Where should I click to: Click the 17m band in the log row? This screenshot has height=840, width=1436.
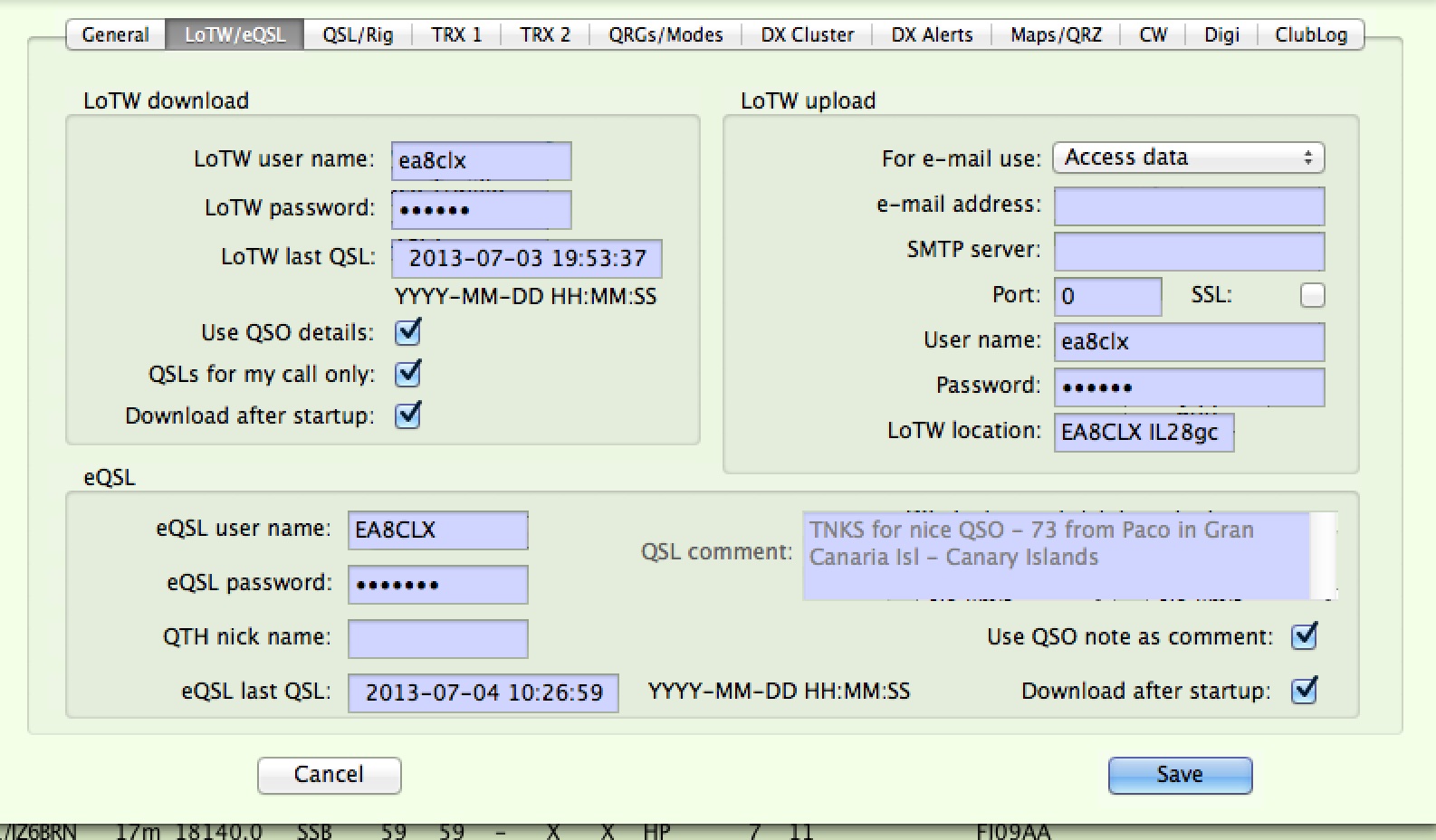[x=139, y=832]
